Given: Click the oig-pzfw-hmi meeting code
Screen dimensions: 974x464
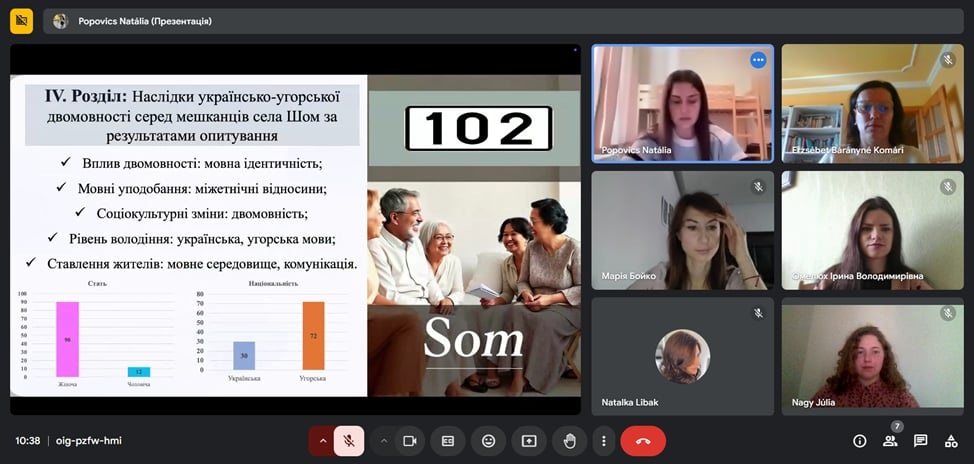Looking at the screenshot, I should (88, 441).
